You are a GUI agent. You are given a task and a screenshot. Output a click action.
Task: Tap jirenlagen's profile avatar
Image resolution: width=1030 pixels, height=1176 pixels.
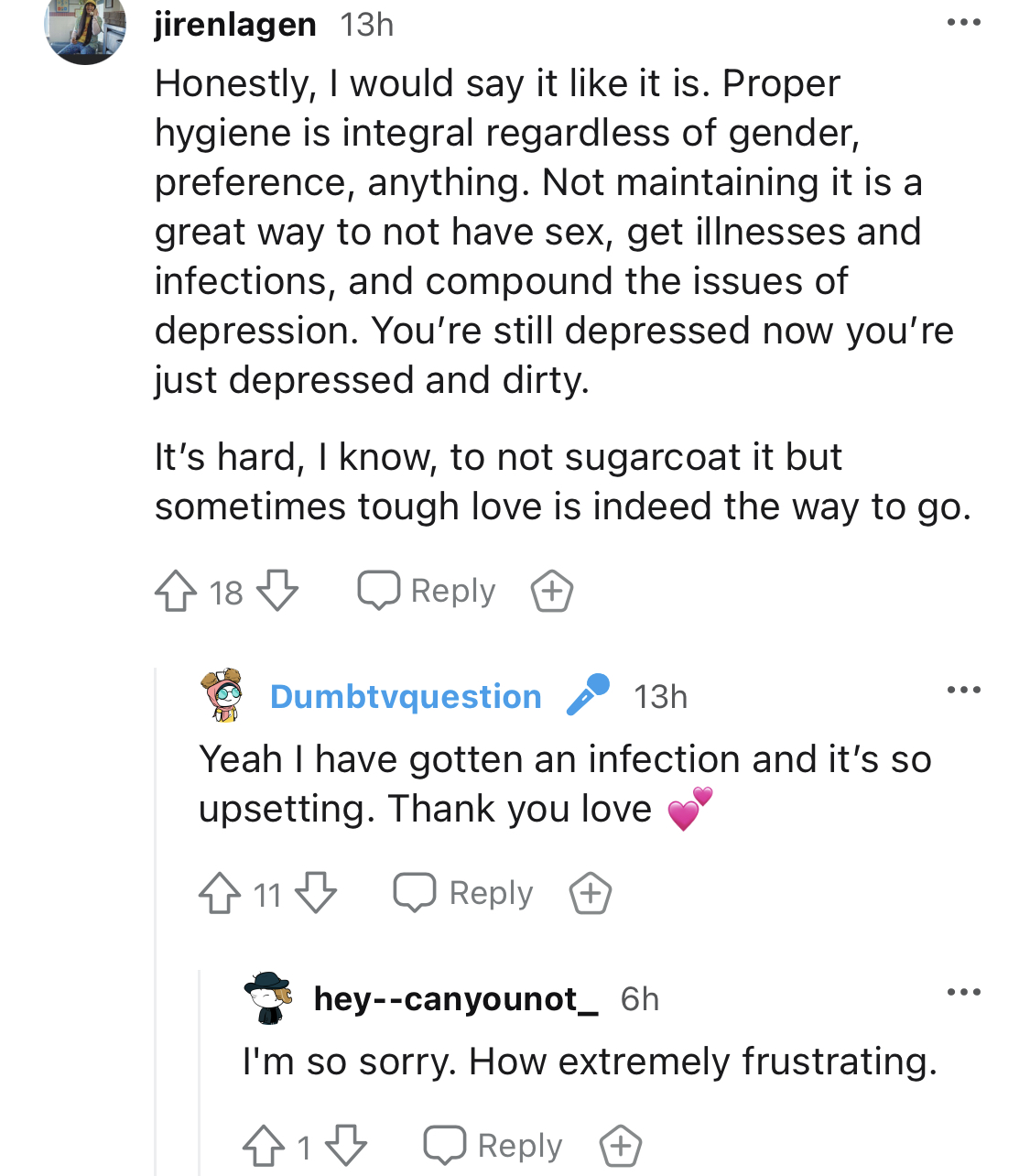coord(85,30)
